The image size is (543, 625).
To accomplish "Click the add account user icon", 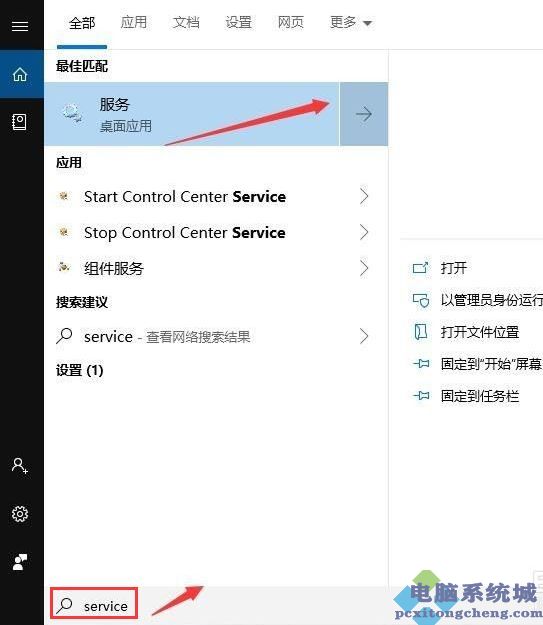I will pyautogui.click(x=20, y=465).
